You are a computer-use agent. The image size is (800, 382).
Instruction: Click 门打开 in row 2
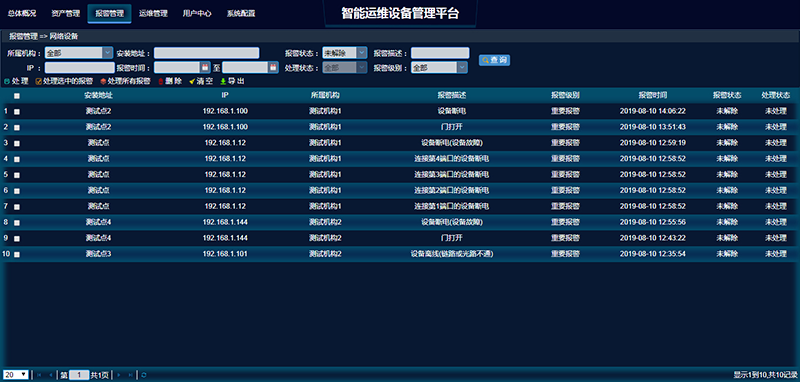click(x=452, y=127)
